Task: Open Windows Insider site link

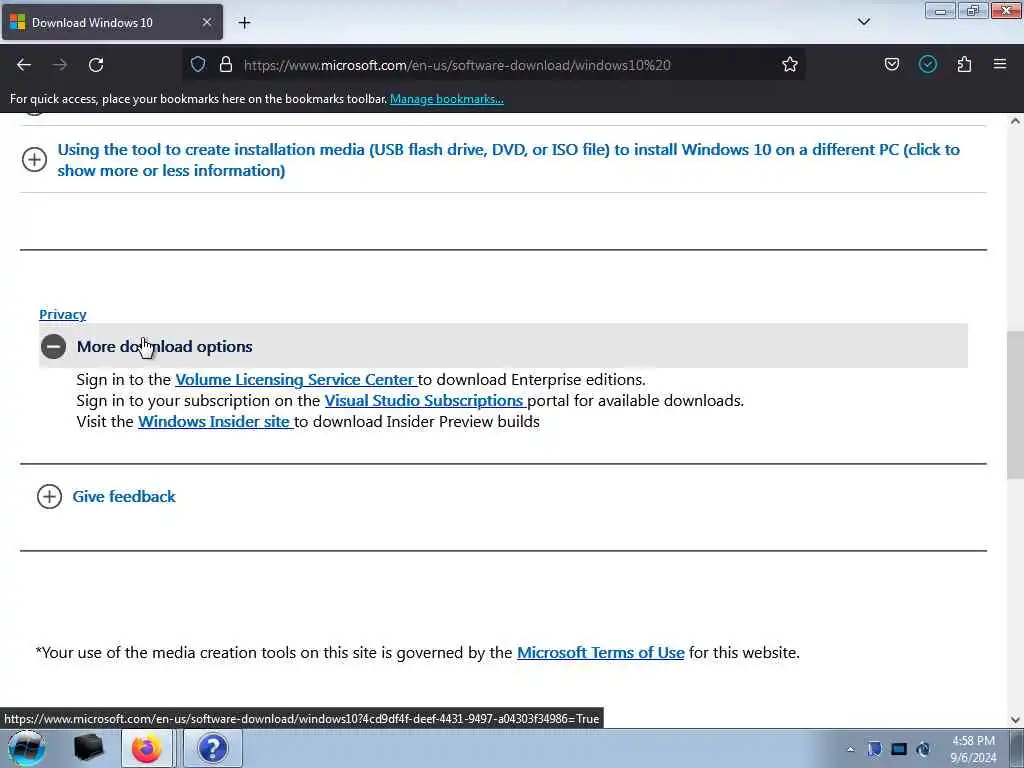Action: pos(216,421)
